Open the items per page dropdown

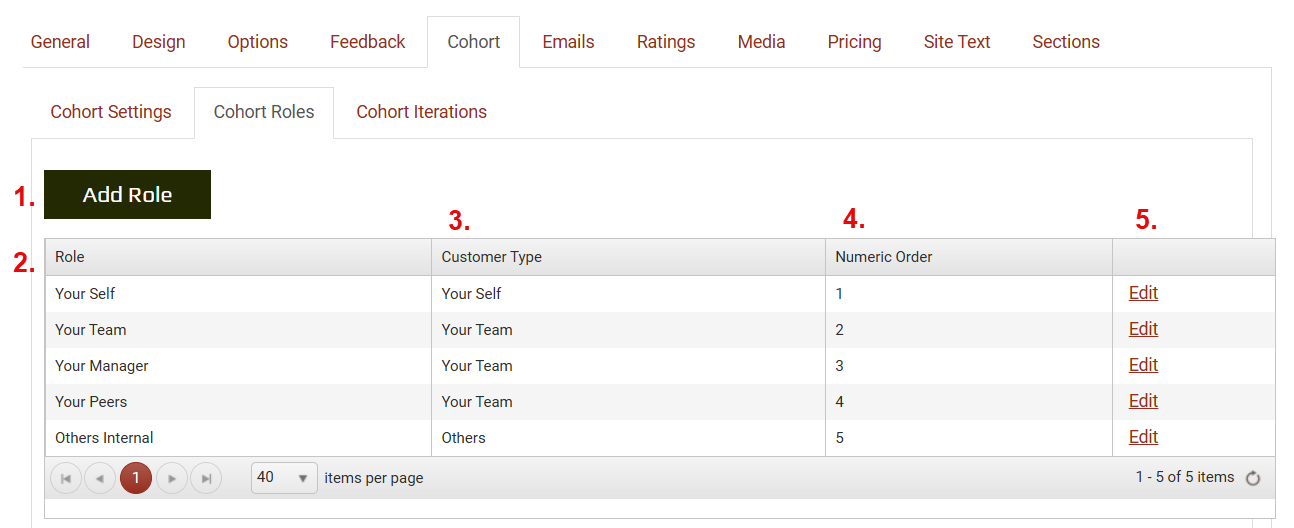pos(284,478)
